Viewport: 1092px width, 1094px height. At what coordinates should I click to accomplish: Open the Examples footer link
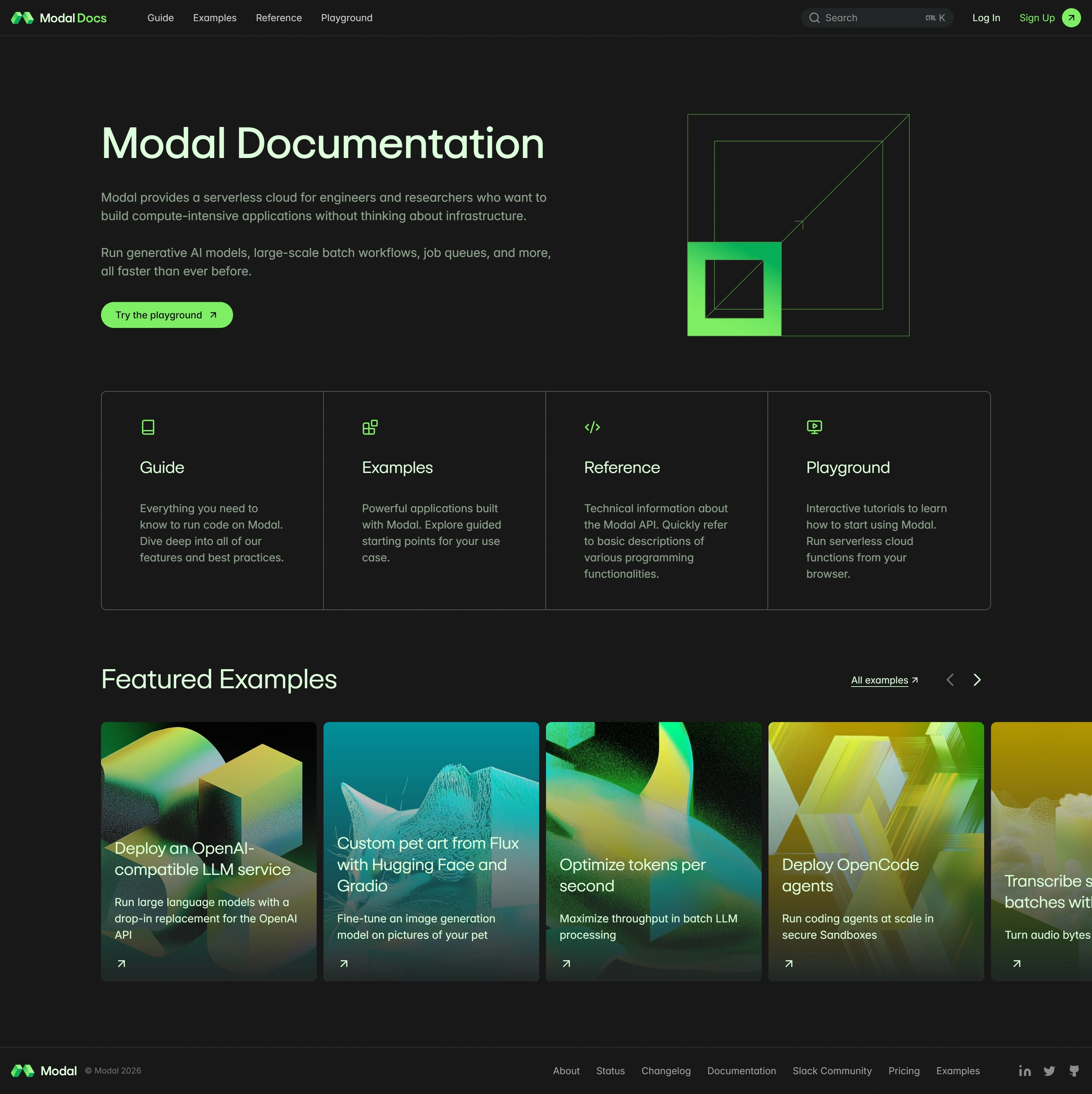[958, 1071]
